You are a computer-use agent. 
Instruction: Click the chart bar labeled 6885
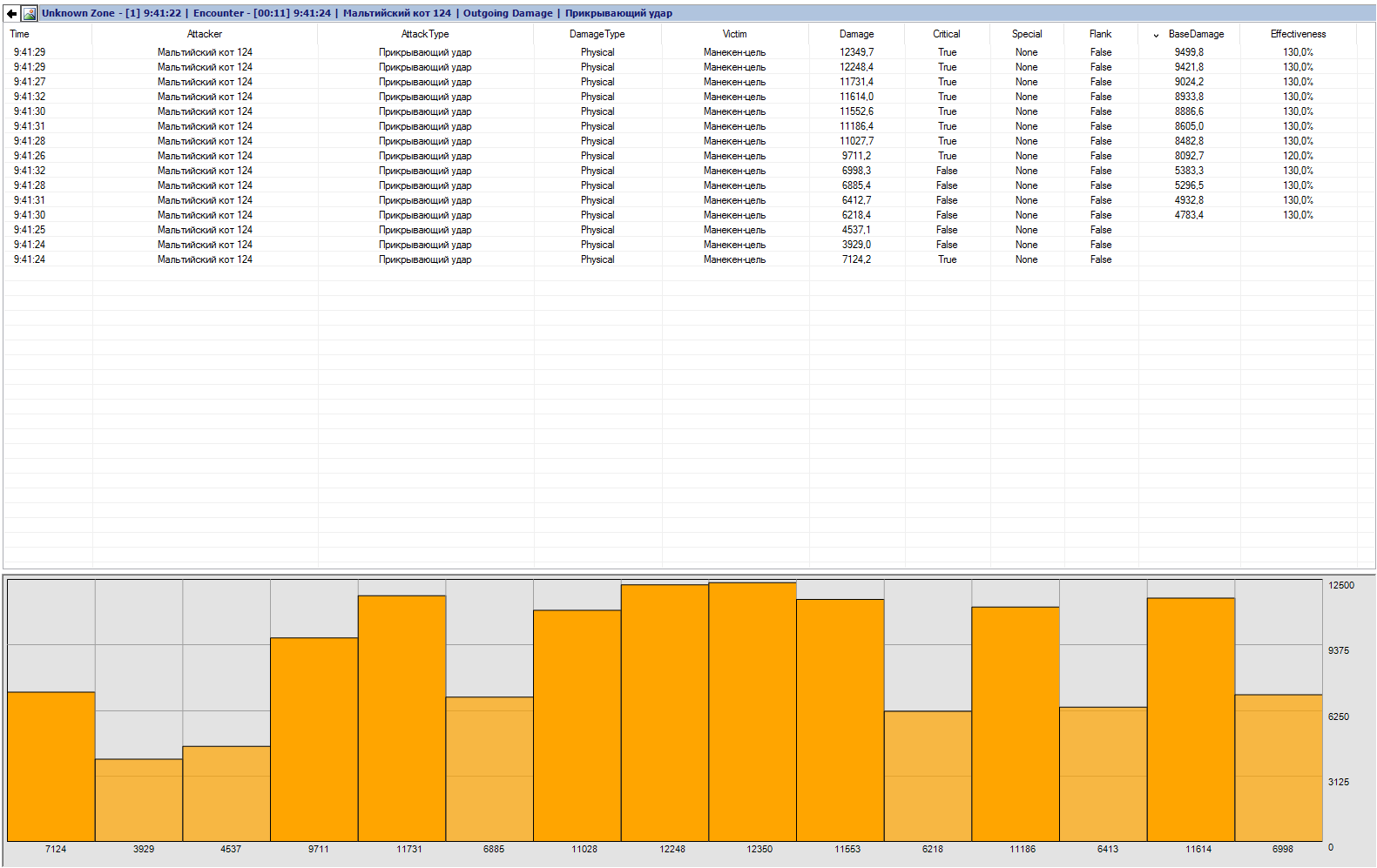[x=489, y=769]
